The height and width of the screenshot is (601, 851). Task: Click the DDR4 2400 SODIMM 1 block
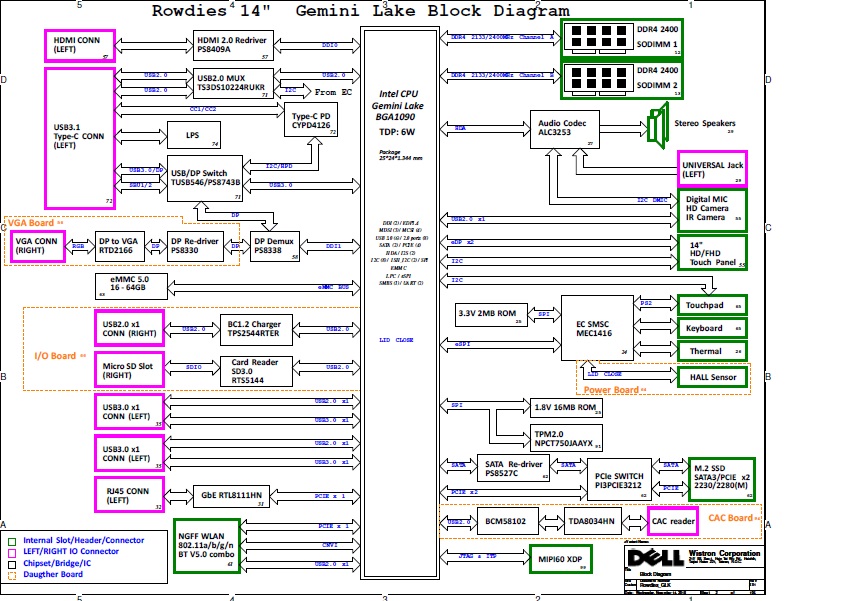(622, 37)
